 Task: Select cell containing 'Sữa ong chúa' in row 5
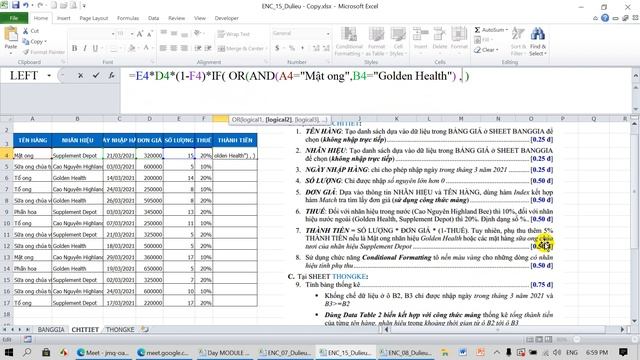pos(32,167)
